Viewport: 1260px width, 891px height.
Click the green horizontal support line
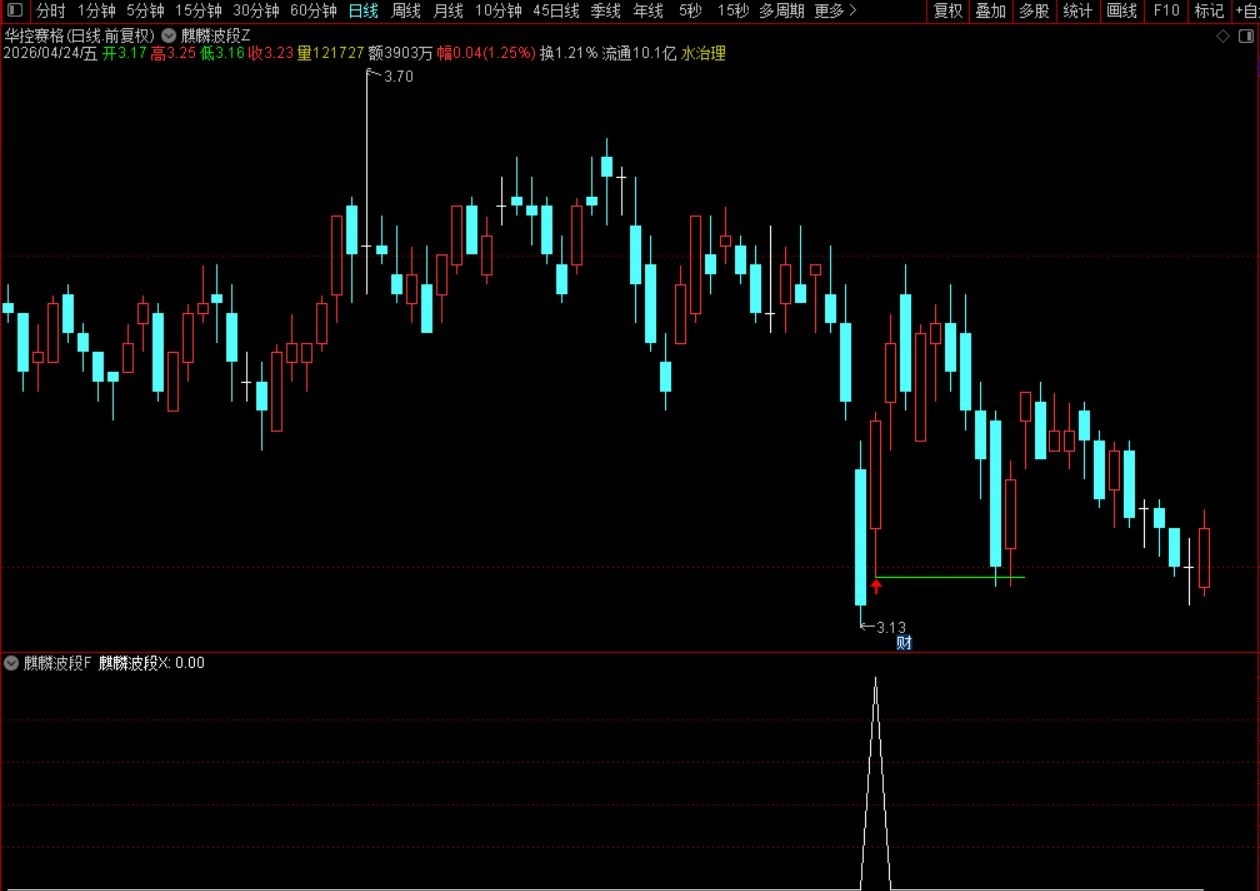coord(950,577)
